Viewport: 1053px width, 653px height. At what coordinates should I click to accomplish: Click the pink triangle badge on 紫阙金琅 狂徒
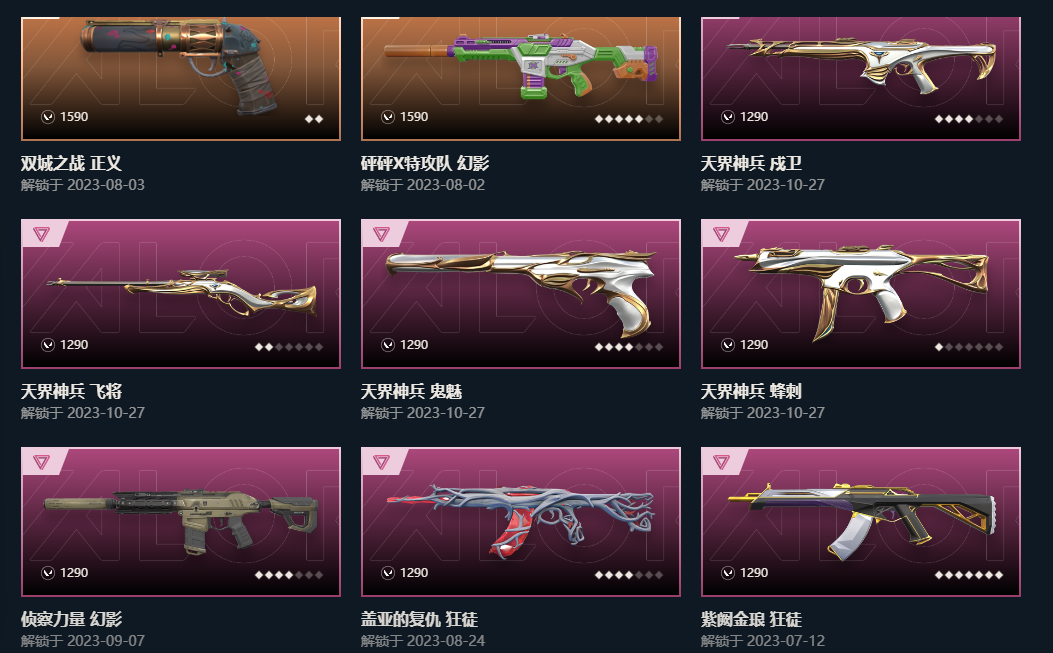click(721, 462)
